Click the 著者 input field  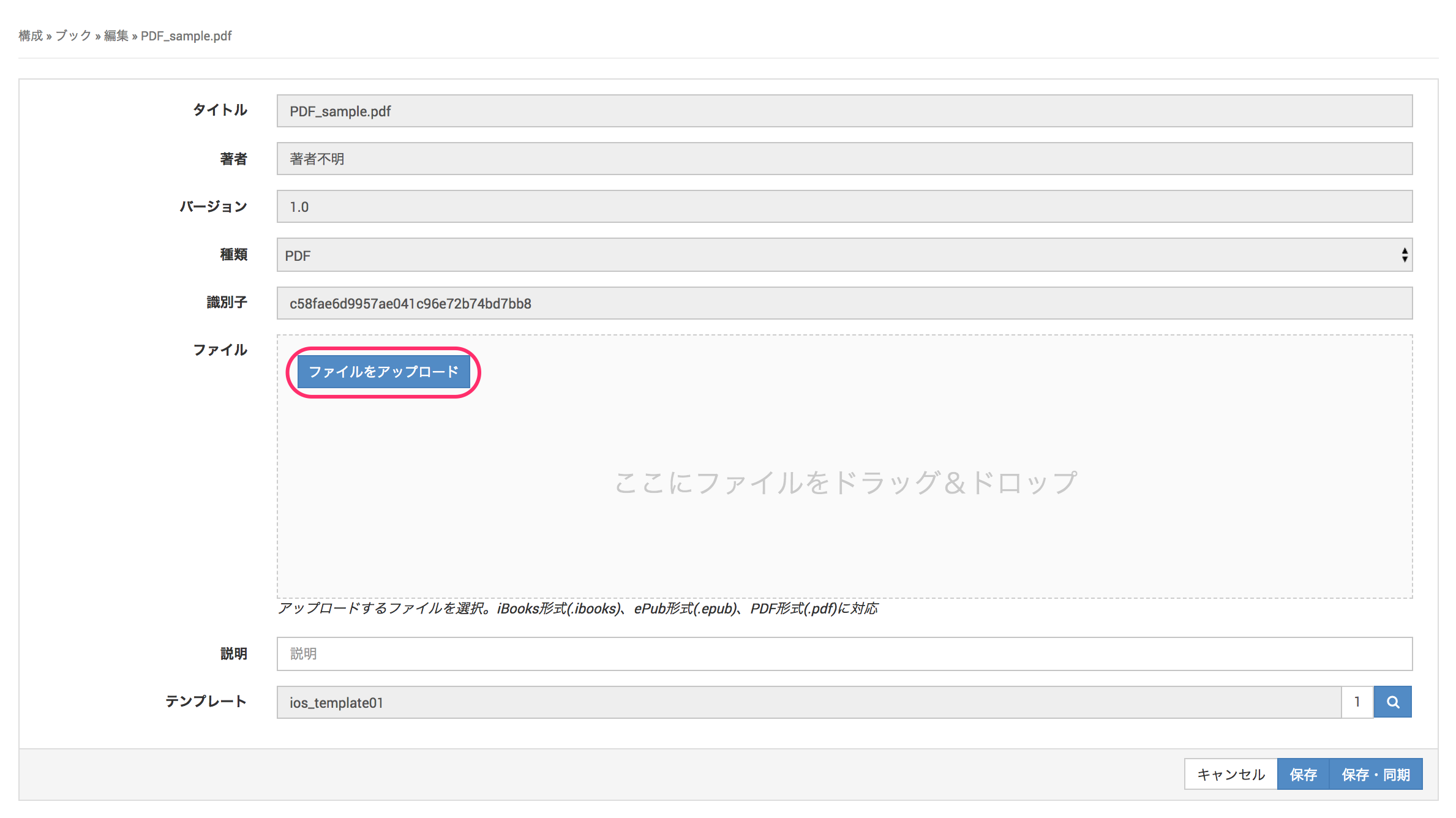pyautogui.click(x=844, y=159)
